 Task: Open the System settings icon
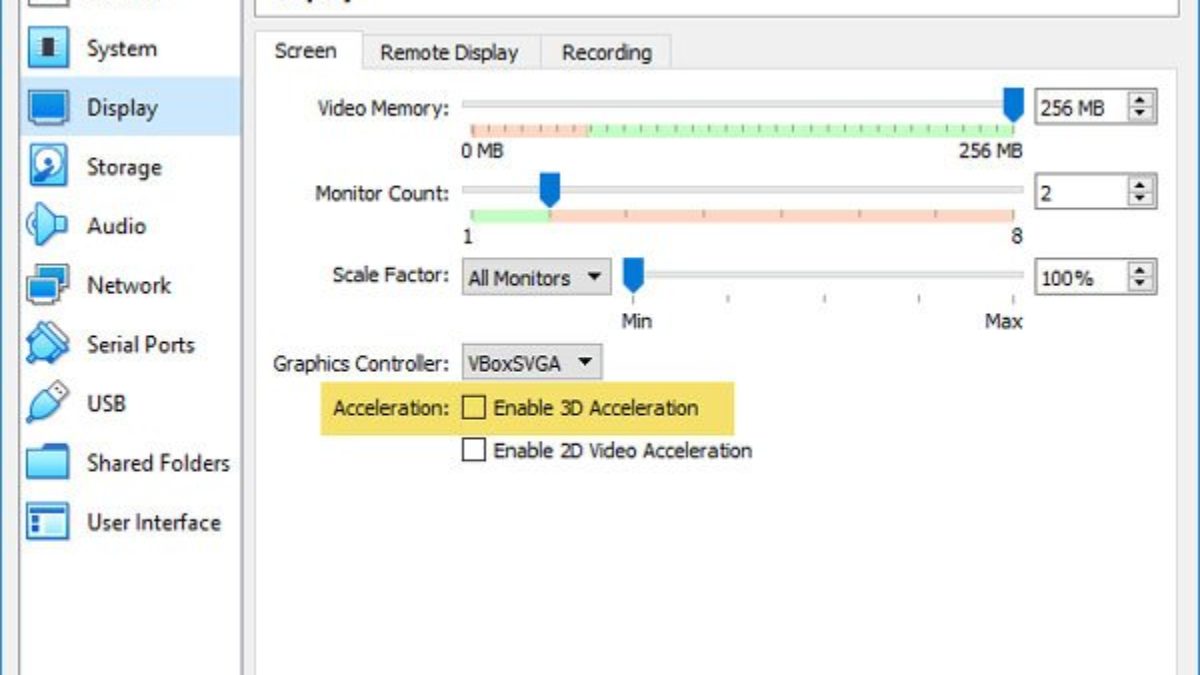pos(49,48)
